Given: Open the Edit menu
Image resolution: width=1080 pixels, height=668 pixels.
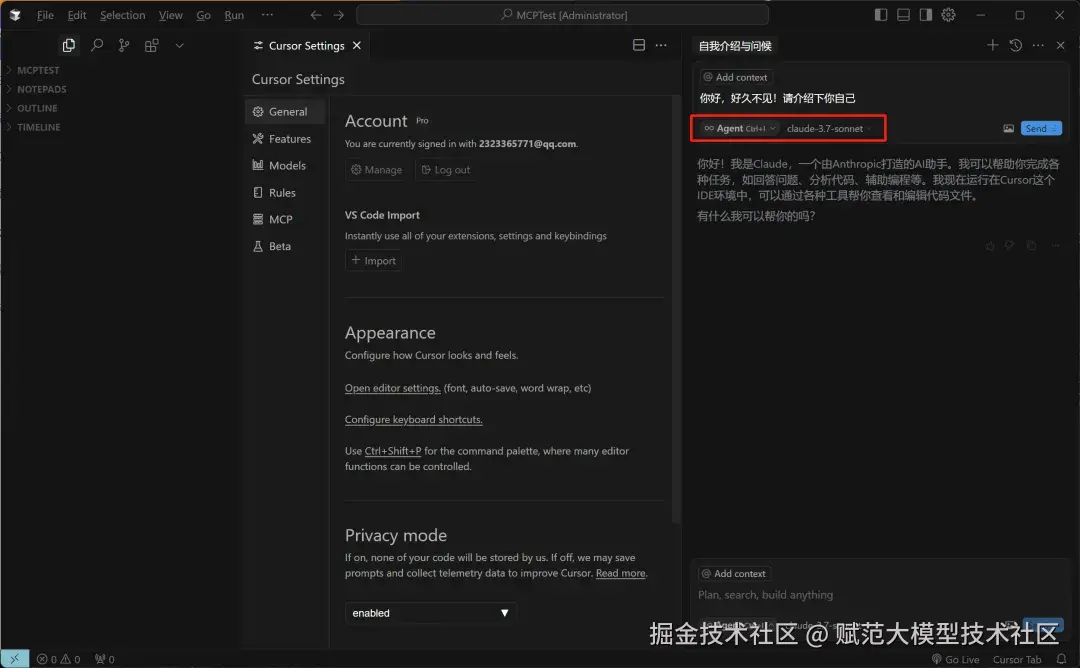Looking at the screenshot, I should pyautogui.click(x=76, y=15).
